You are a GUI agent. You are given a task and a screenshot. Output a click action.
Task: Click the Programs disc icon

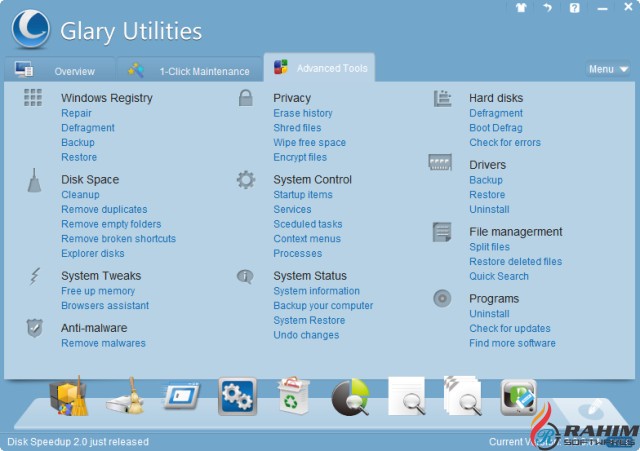(x=442, y=298)
